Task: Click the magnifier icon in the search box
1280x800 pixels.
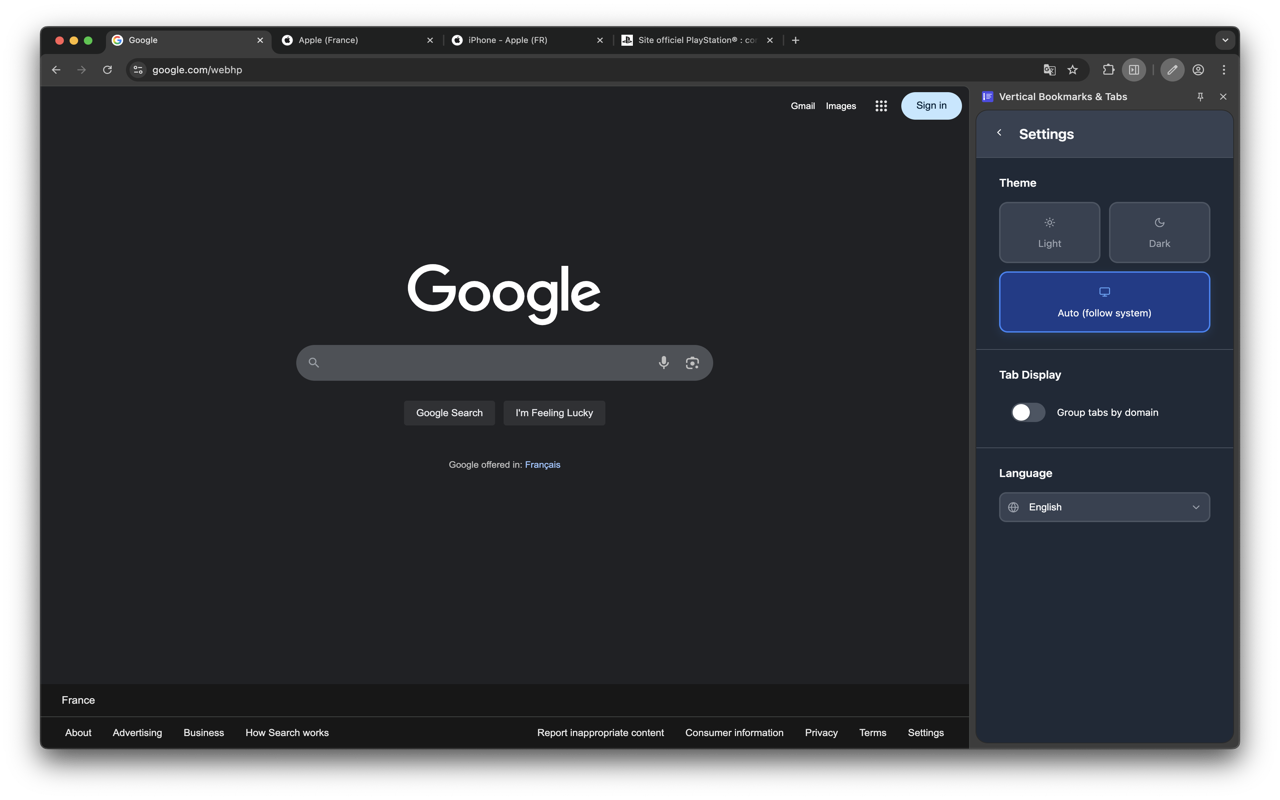Action: (314, 363)
